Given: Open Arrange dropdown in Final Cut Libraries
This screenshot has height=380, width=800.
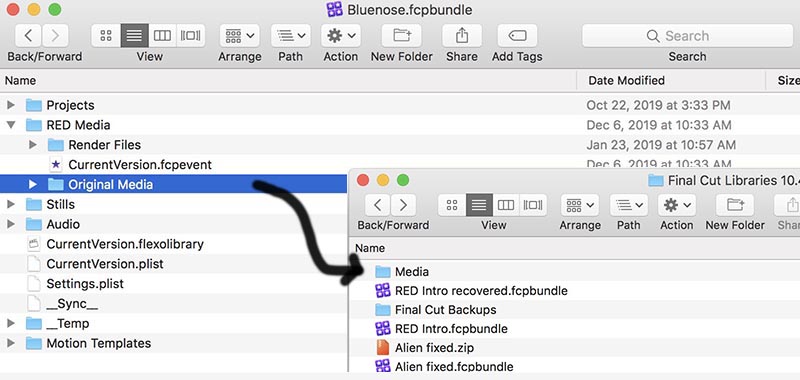Looking at the screenshot, I should point(580,205).
